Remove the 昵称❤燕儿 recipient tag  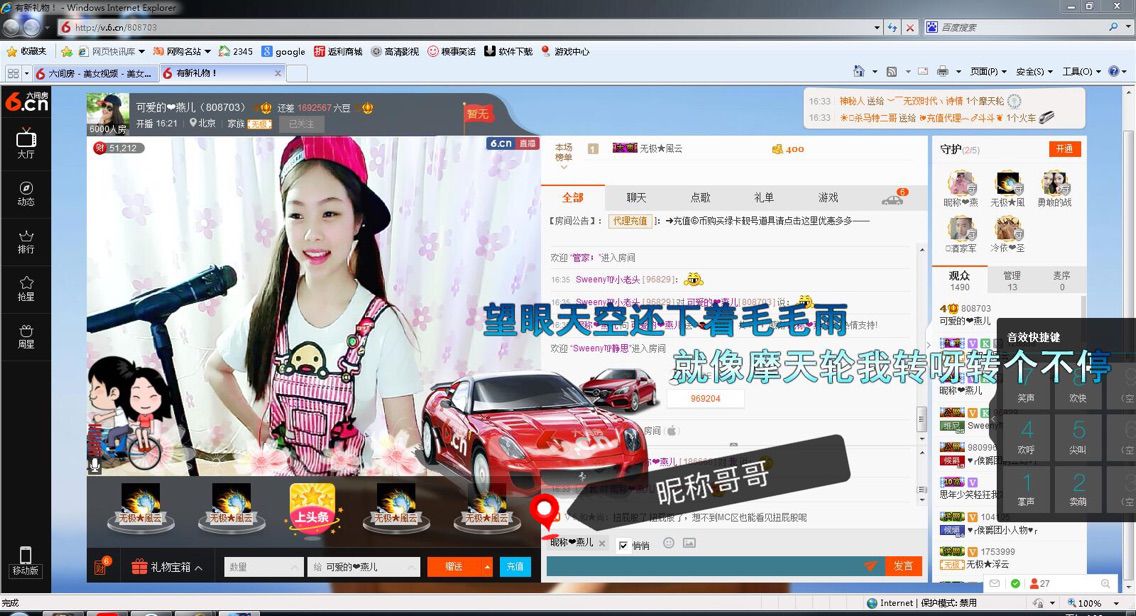pyautogui.click(x=602, y=543)
